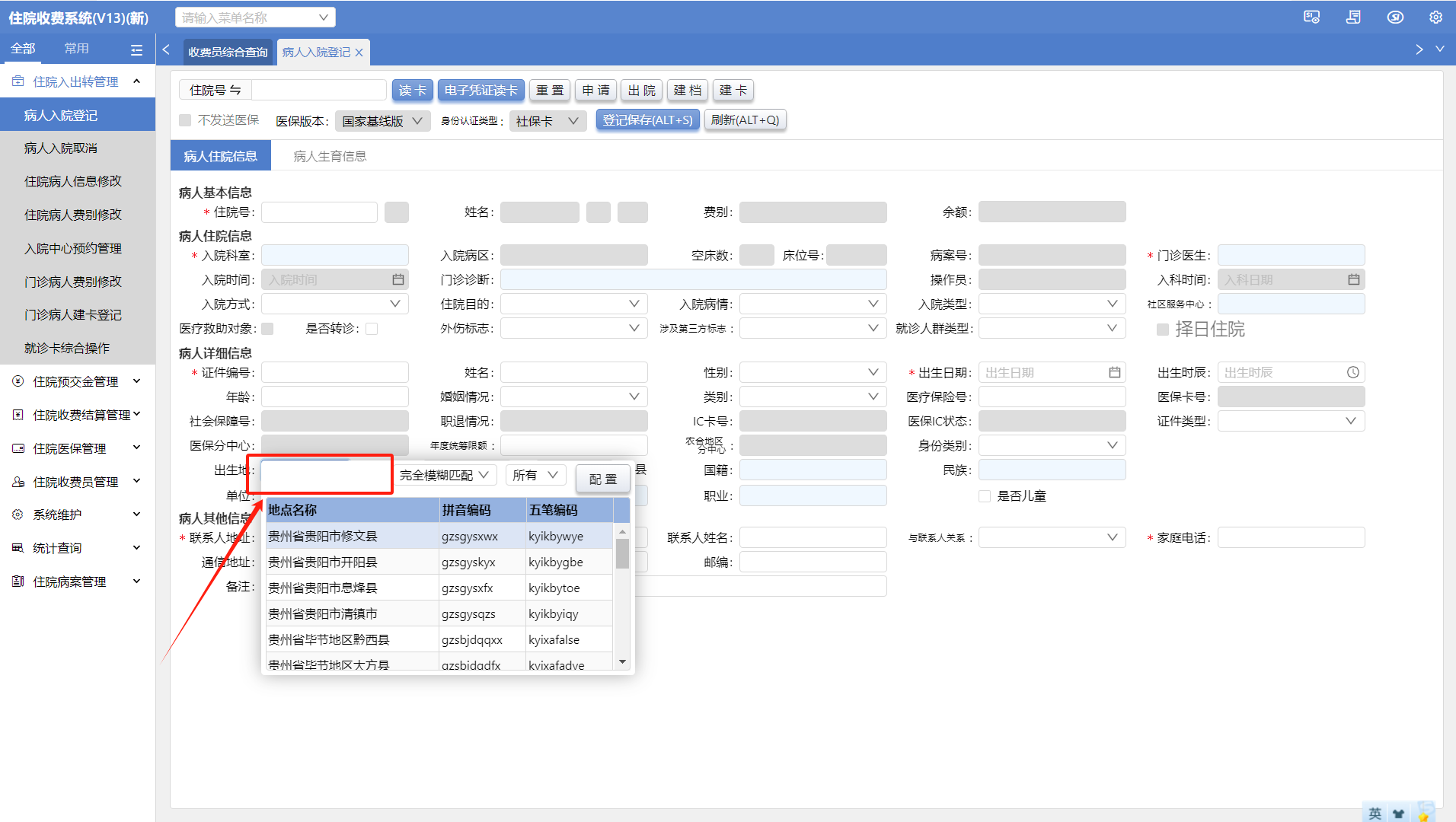Open the 病人入院取消 menu item
The image size is (1456, 822).
[x=78, y=148]
